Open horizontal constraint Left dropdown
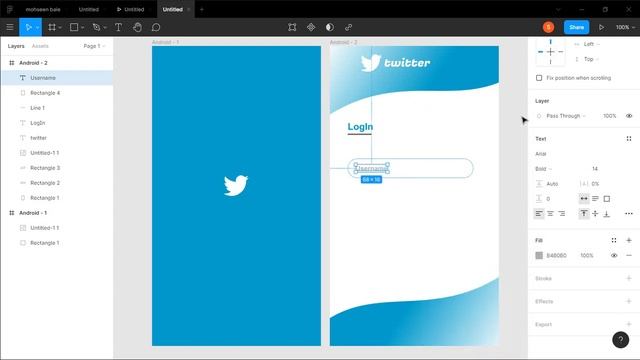The image size is (640, 360). (591, 44)
